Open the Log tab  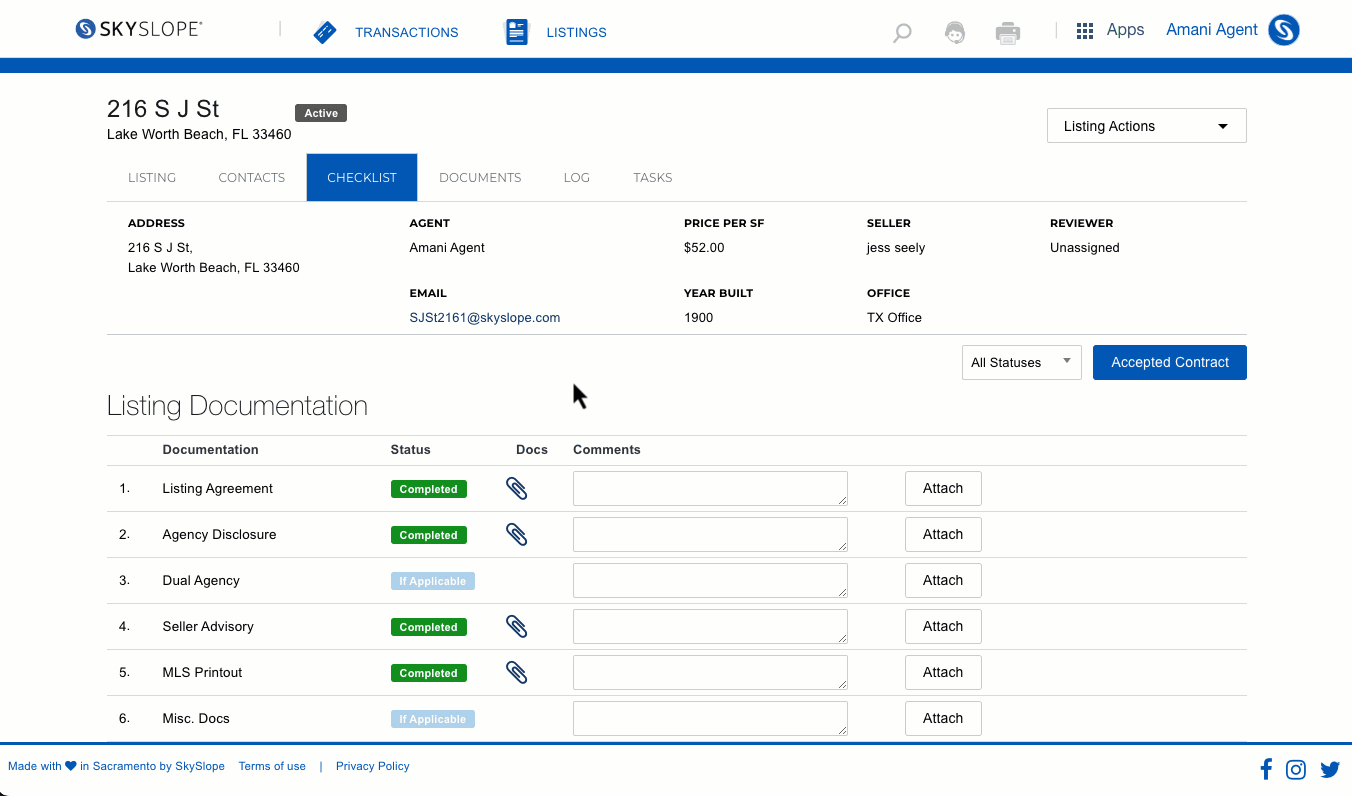(577, 177)
